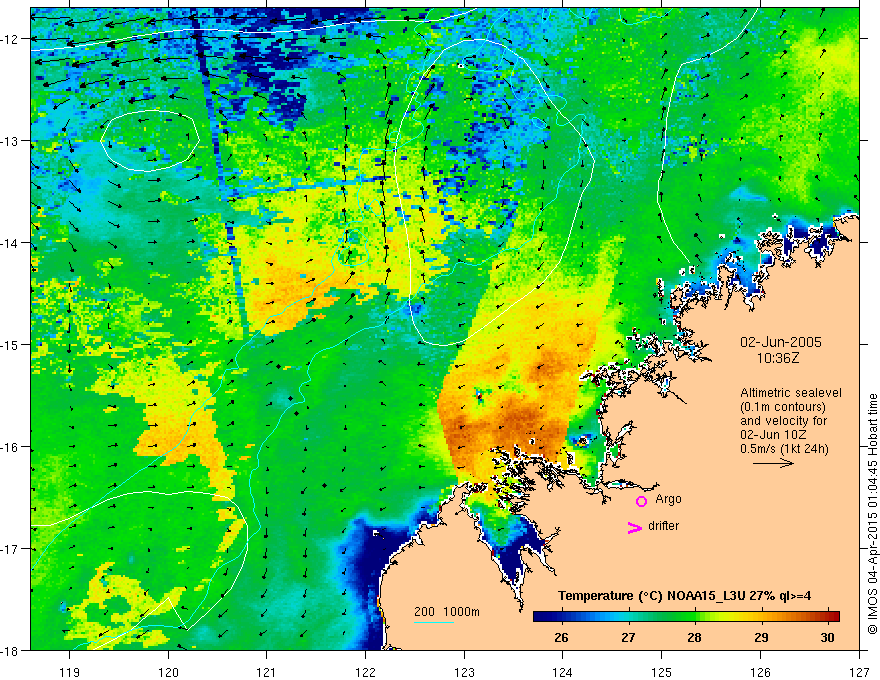
Task: Click the IMOS copyright timestamp text
Action: (873, 514)
